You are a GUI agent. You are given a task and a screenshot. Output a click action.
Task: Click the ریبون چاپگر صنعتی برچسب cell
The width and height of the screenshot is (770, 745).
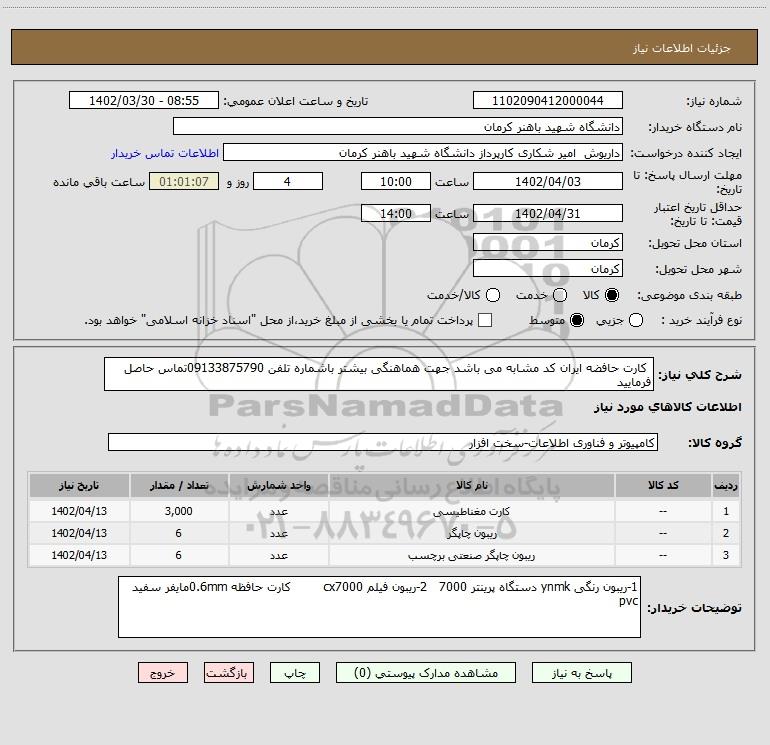pos(471,555)
